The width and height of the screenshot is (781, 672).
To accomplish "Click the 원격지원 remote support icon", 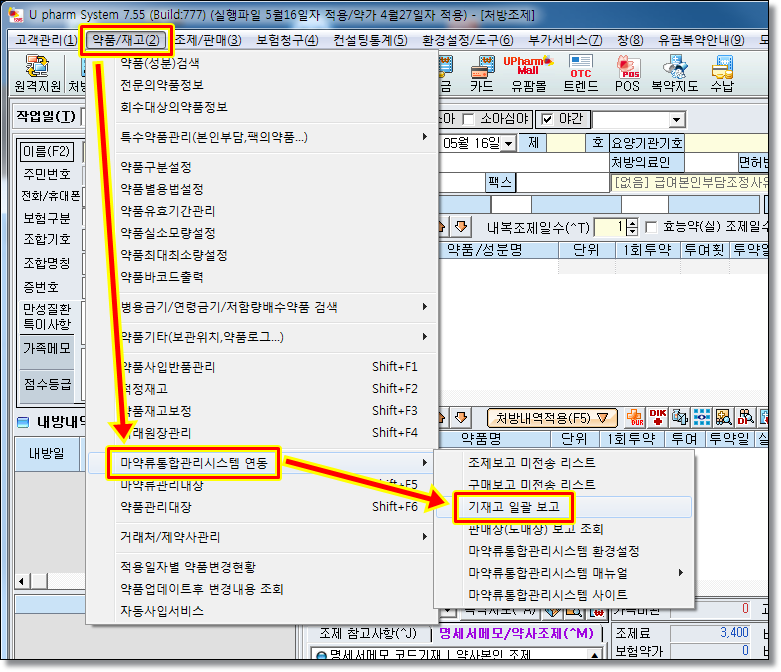I will (x=38, y=75).
